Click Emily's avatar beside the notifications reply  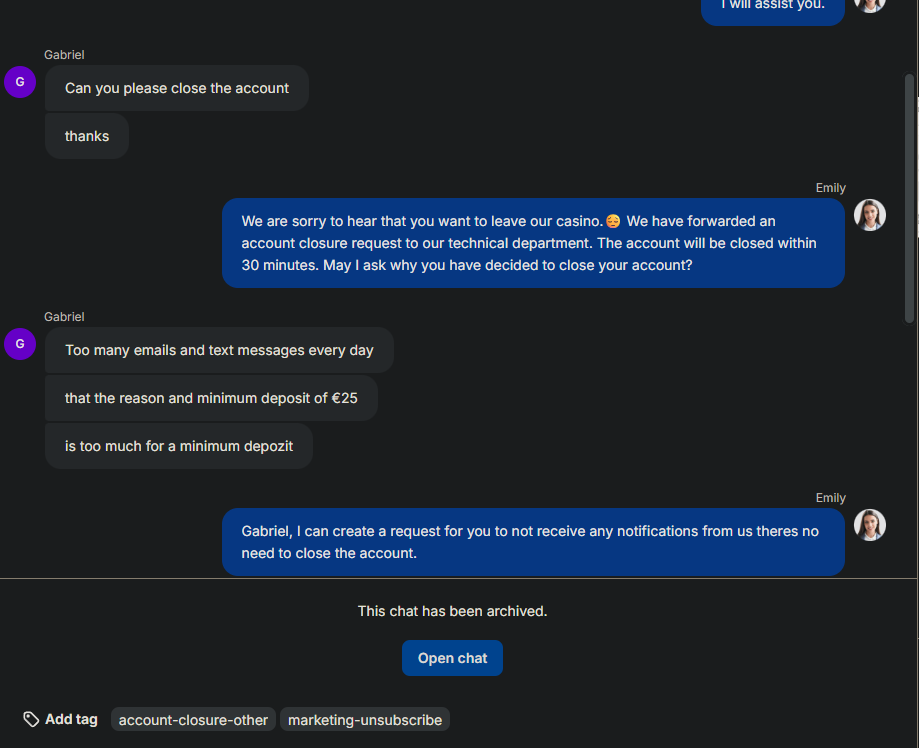point(869,525)
